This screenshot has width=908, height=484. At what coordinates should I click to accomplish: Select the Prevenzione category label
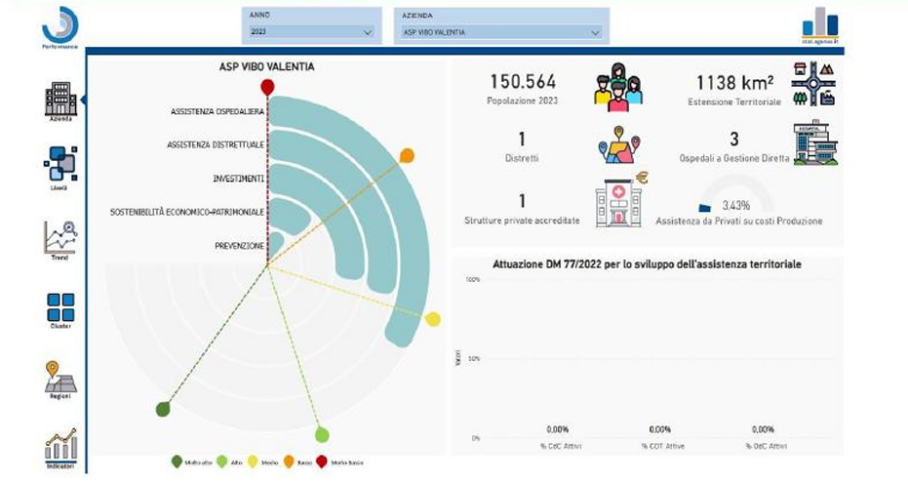[x=239, y=245]
